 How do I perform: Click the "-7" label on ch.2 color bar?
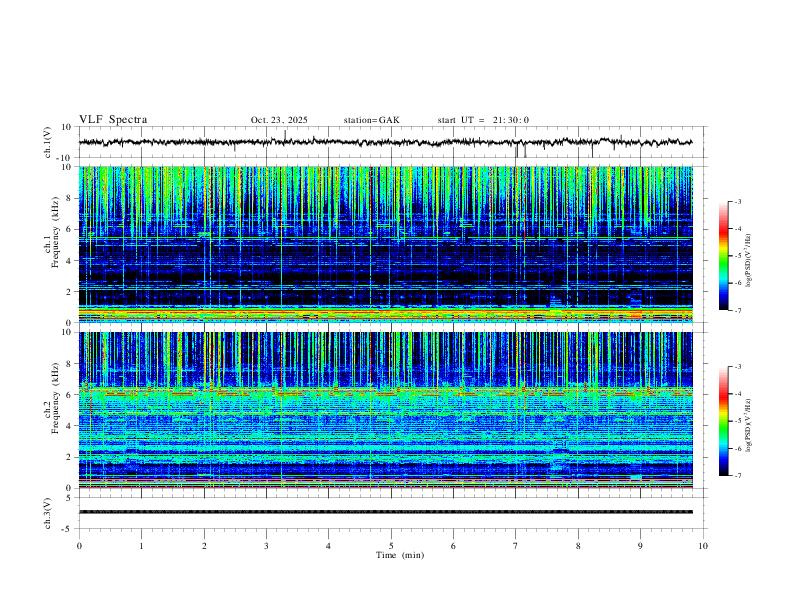point(738,476)
